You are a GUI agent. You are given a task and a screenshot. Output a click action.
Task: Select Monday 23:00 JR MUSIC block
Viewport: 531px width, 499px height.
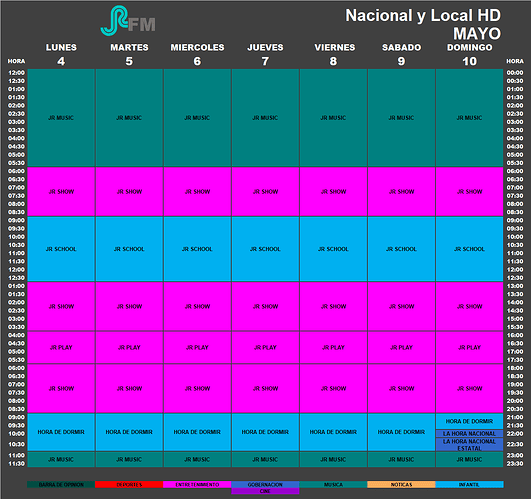(61, 459)
